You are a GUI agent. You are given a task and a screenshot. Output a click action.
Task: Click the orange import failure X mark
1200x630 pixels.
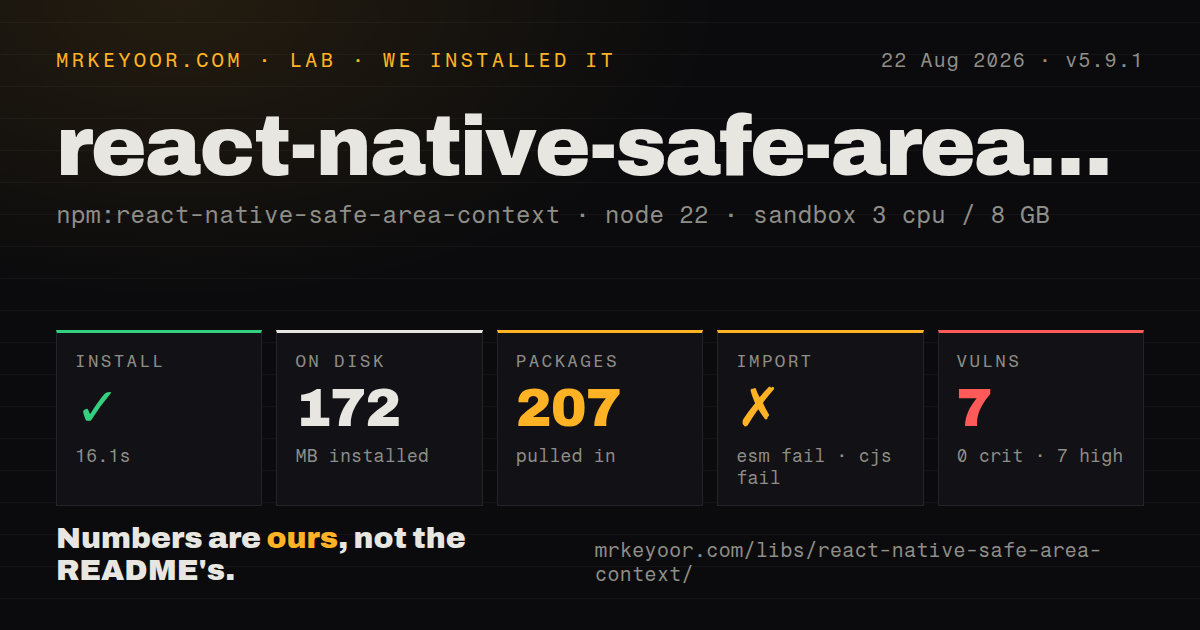coord(757,407)
